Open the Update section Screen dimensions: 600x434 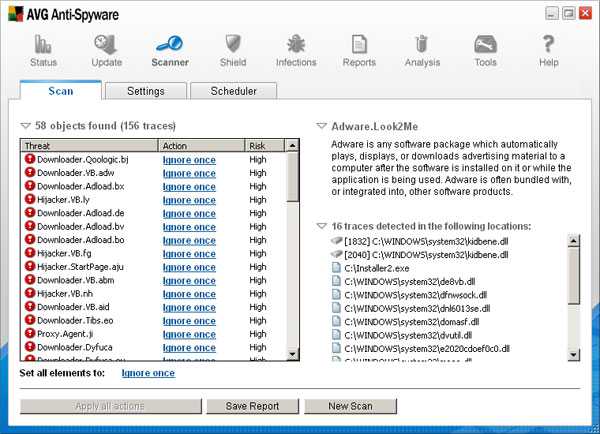tap(106, 51)
